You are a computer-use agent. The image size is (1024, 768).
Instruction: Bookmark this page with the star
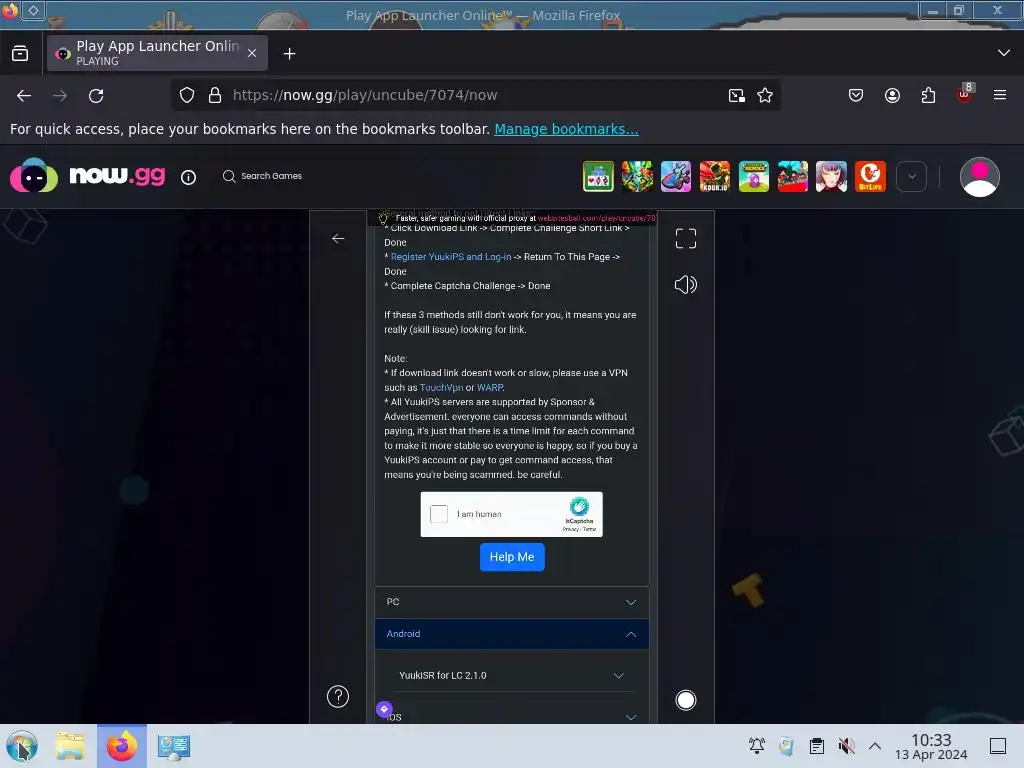pyautogui.click(x=765, y=95)
